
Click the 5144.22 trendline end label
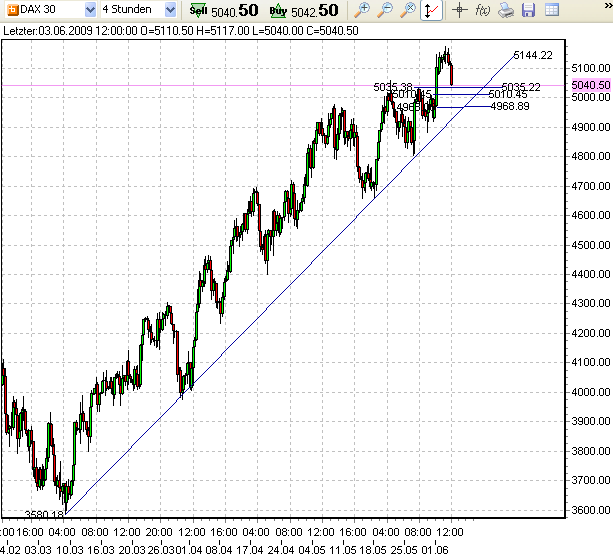[x=533, y=56]
